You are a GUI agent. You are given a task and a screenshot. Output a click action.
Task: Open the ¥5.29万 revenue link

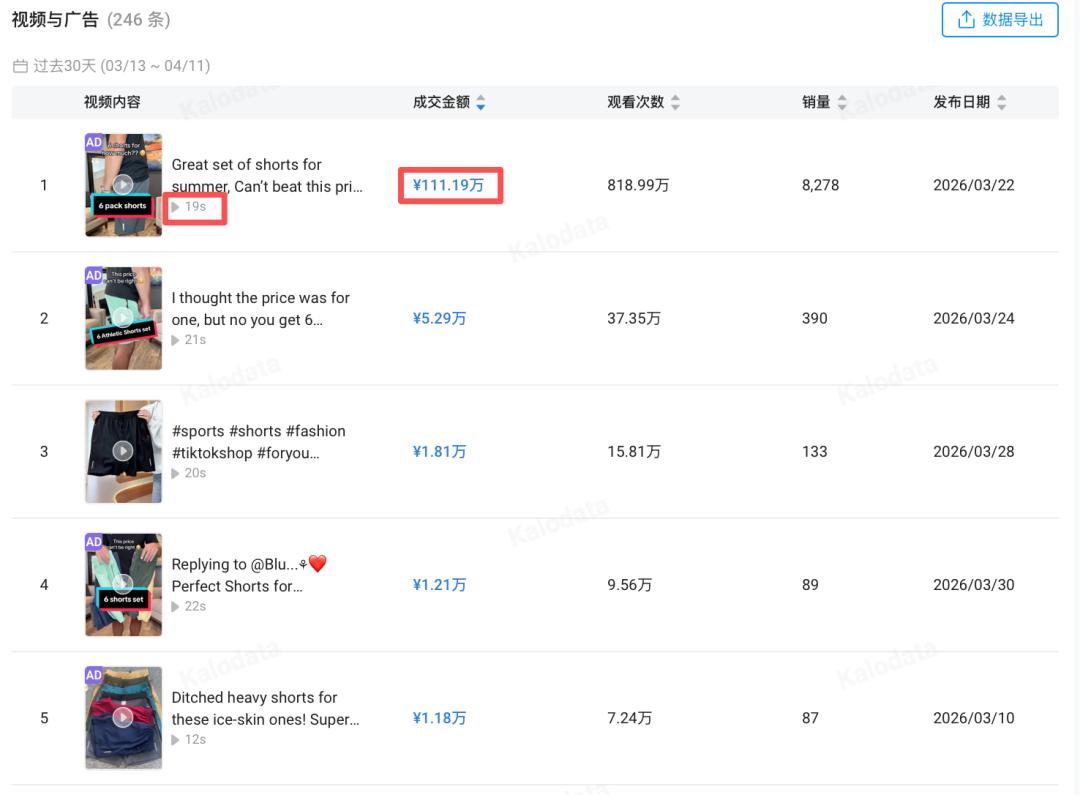439,318
